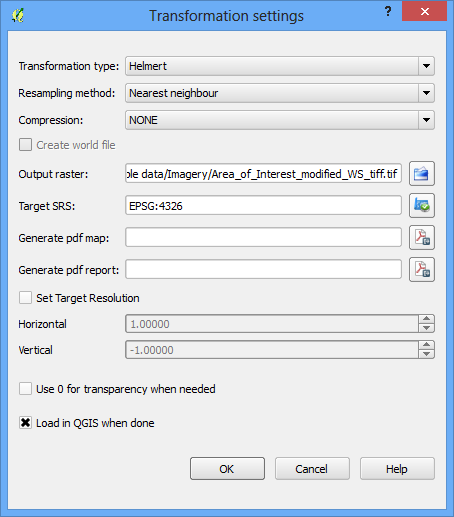Screen dimensions: 454x517
Task: Click the question mark help icon
Action: (388, 12)
